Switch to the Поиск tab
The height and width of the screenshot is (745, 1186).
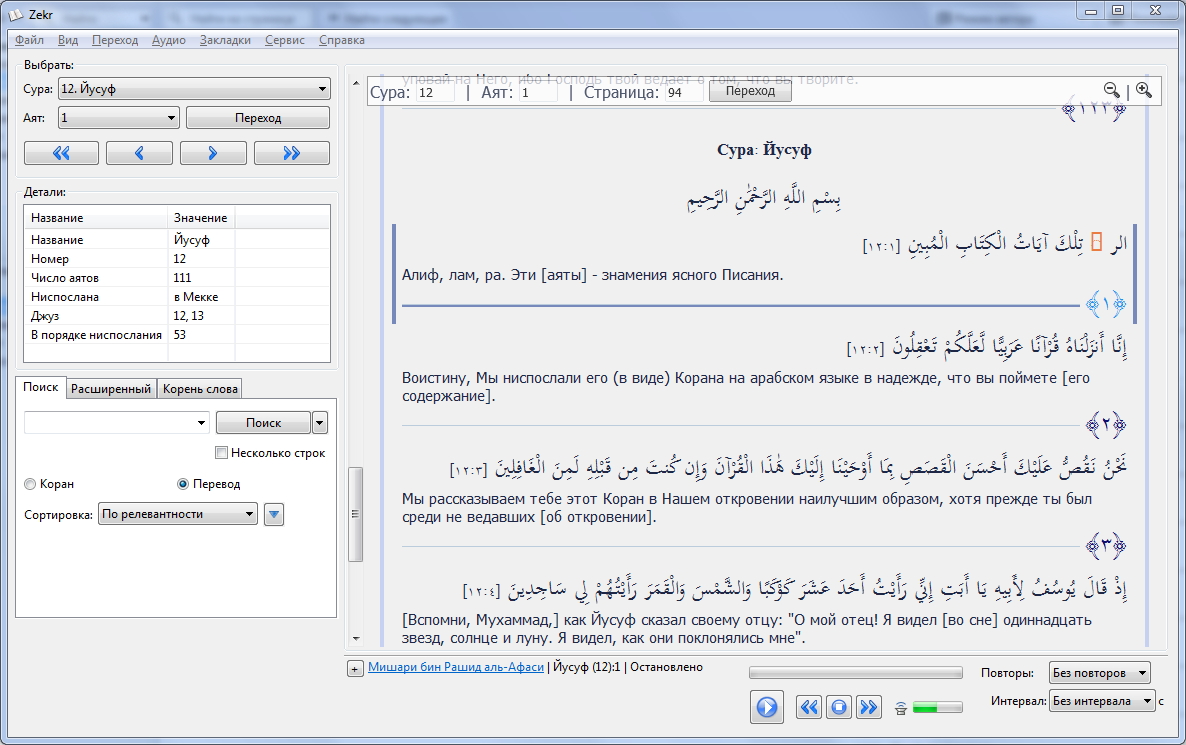41,387
